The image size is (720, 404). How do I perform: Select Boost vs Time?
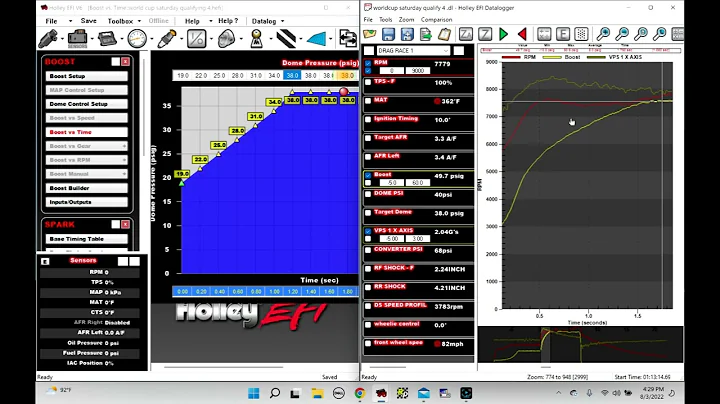86,132
